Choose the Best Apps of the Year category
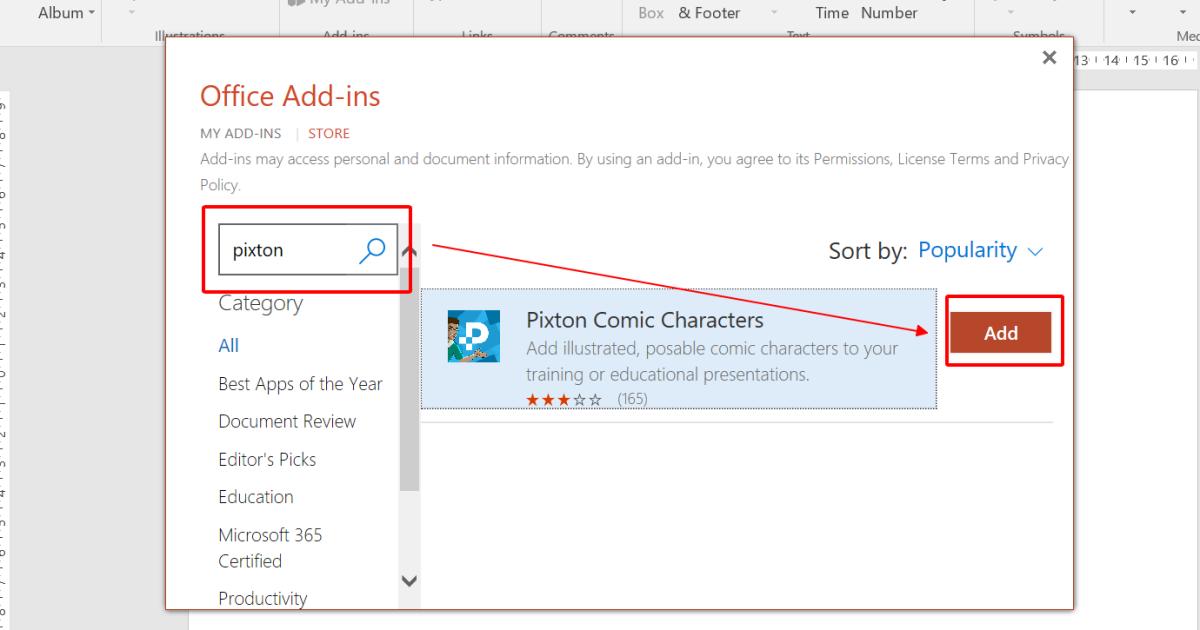 click(x=299, y=384)
